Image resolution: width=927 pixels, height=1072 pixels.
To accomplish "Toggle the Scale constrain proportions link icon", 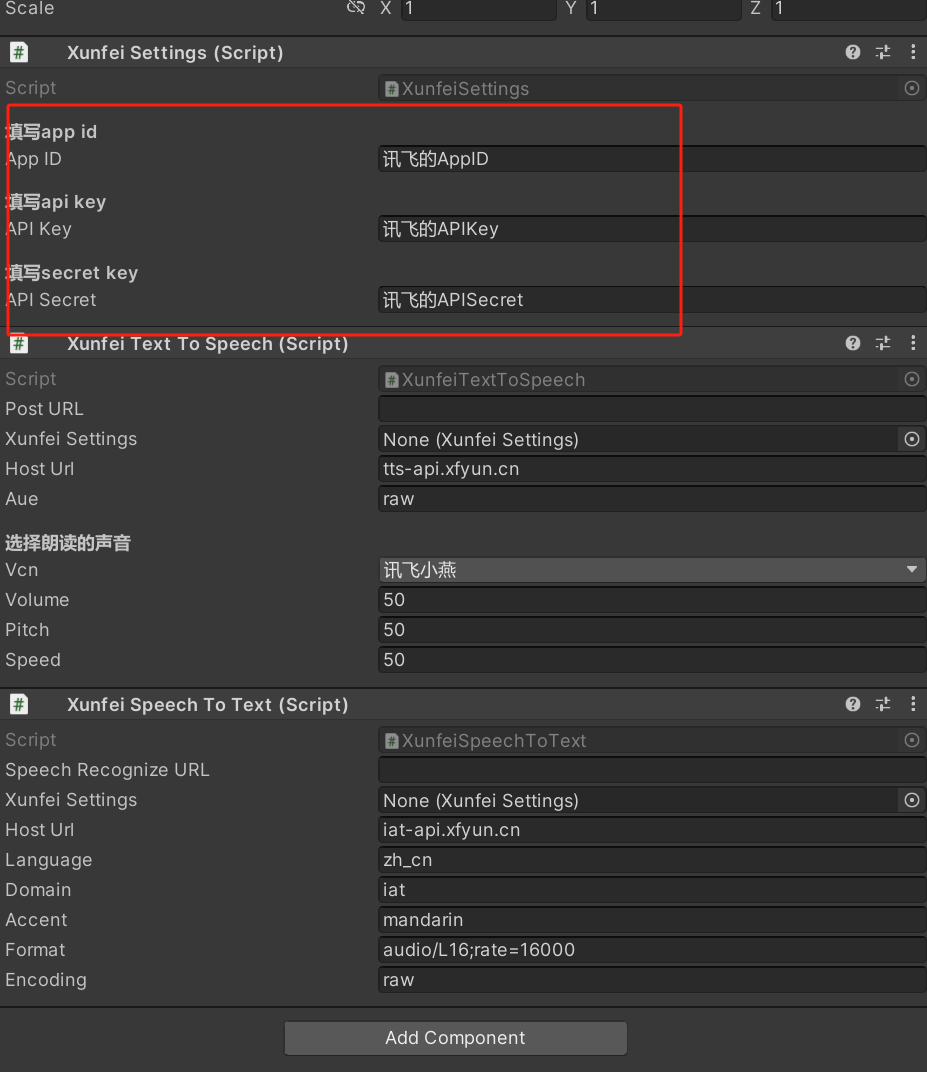I will tap(356, 8).
